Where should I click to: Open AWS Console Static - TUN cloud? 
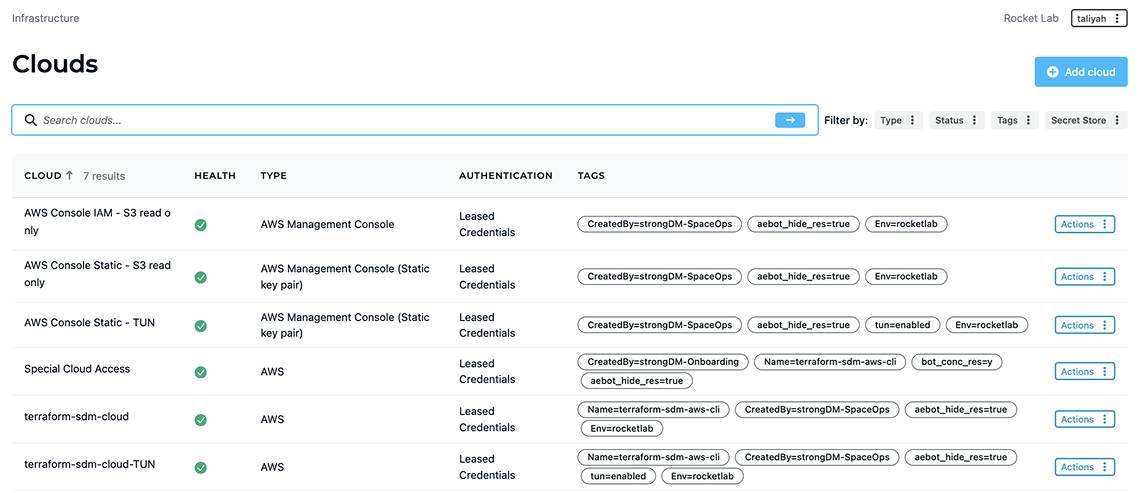89,322
